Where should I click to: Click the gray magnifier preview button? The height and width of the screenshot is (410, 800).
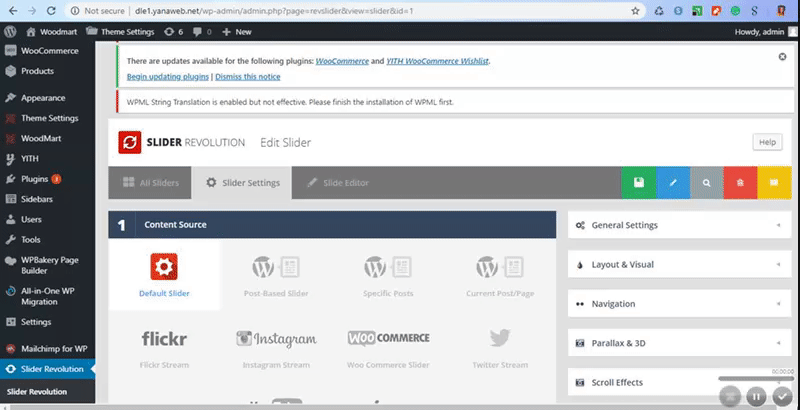click(707, 183)
